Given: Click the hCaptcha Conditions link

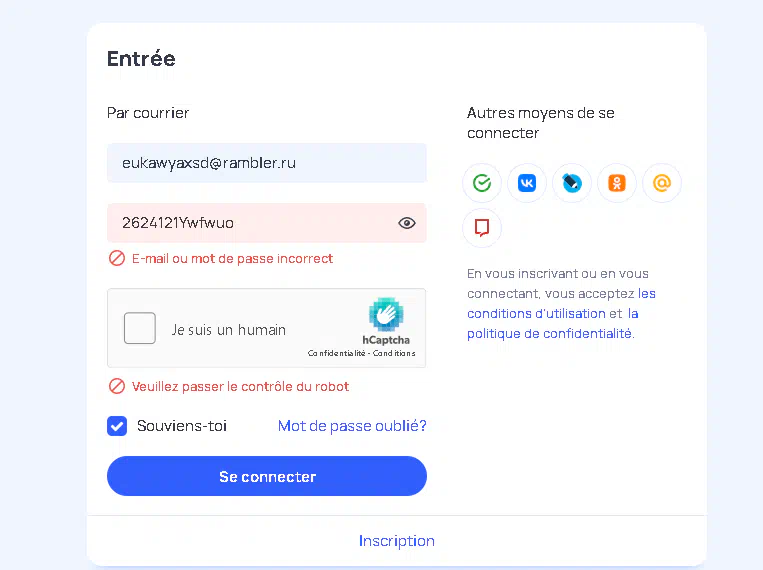Looking at the screenshot, I should pos(394,353).
